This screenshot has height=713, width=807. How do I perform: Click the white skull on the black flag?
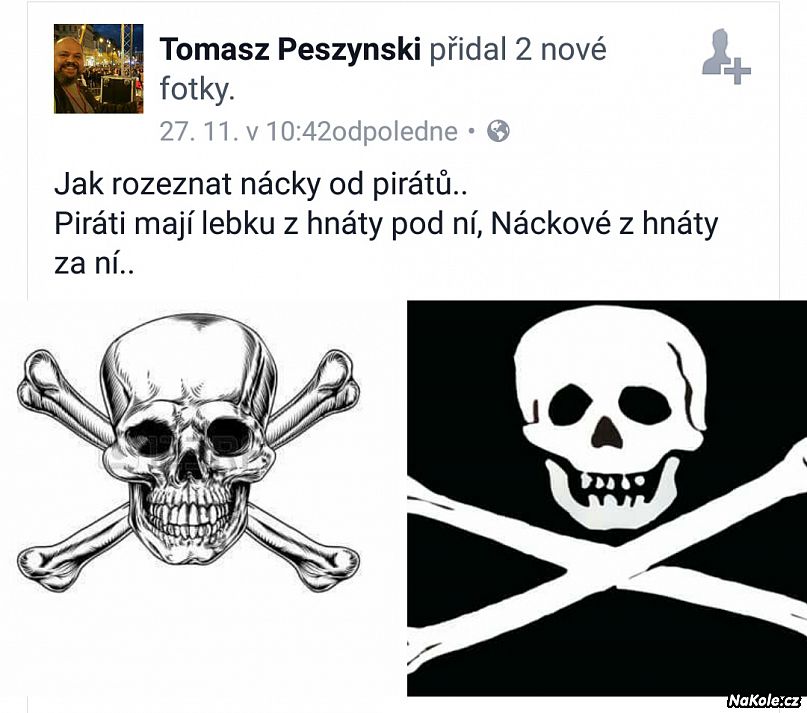pos(610,417)
